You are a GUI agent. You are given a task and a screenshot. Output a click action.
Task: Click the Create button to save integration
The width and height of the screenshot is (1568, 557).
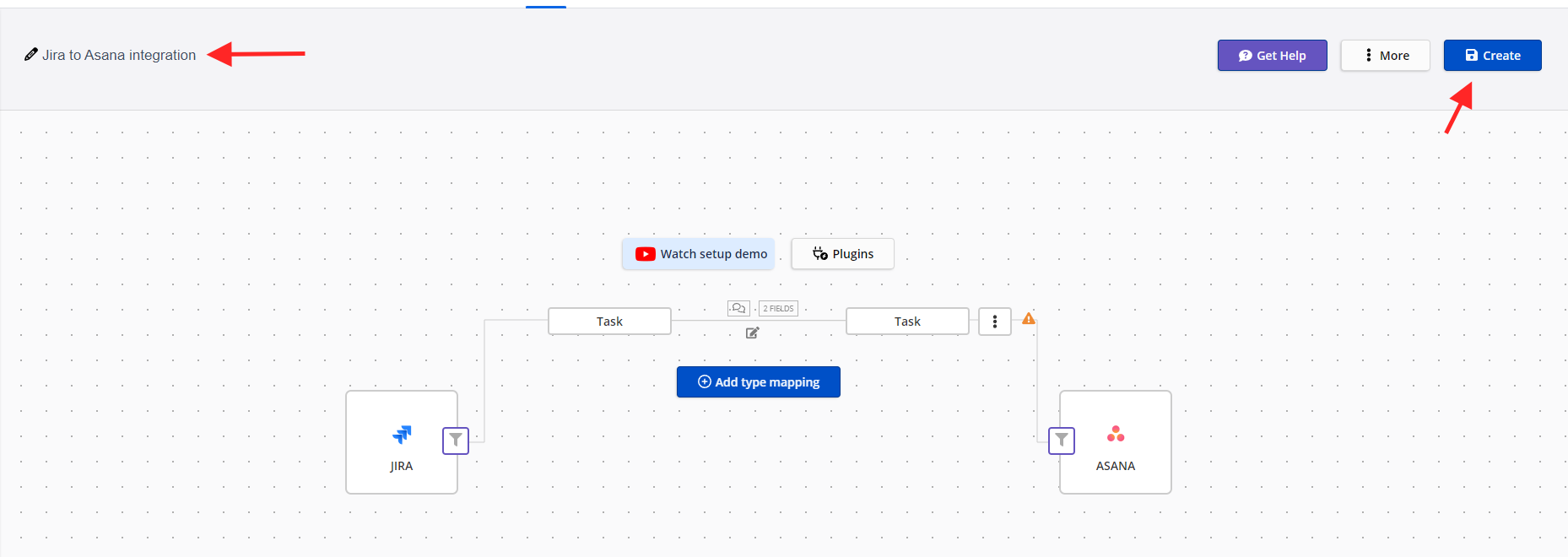pyautogui.click(x=1492, y=56)
